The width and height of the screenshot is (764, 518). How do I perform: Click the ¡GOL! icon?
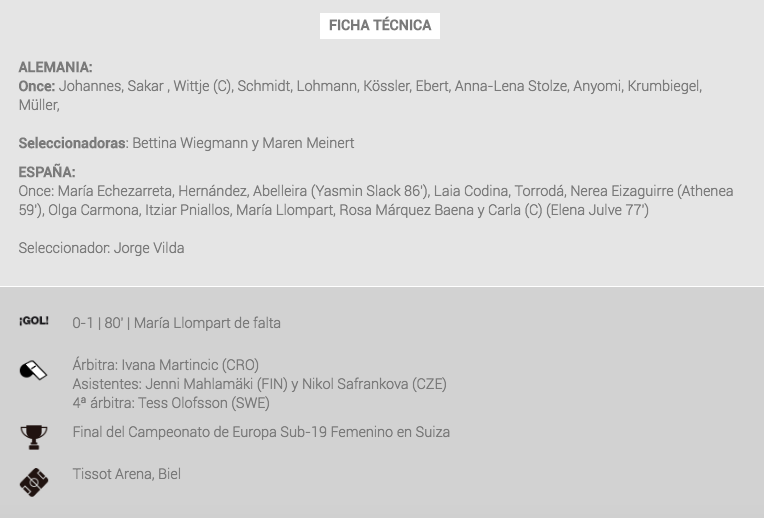tap(33, 322)
